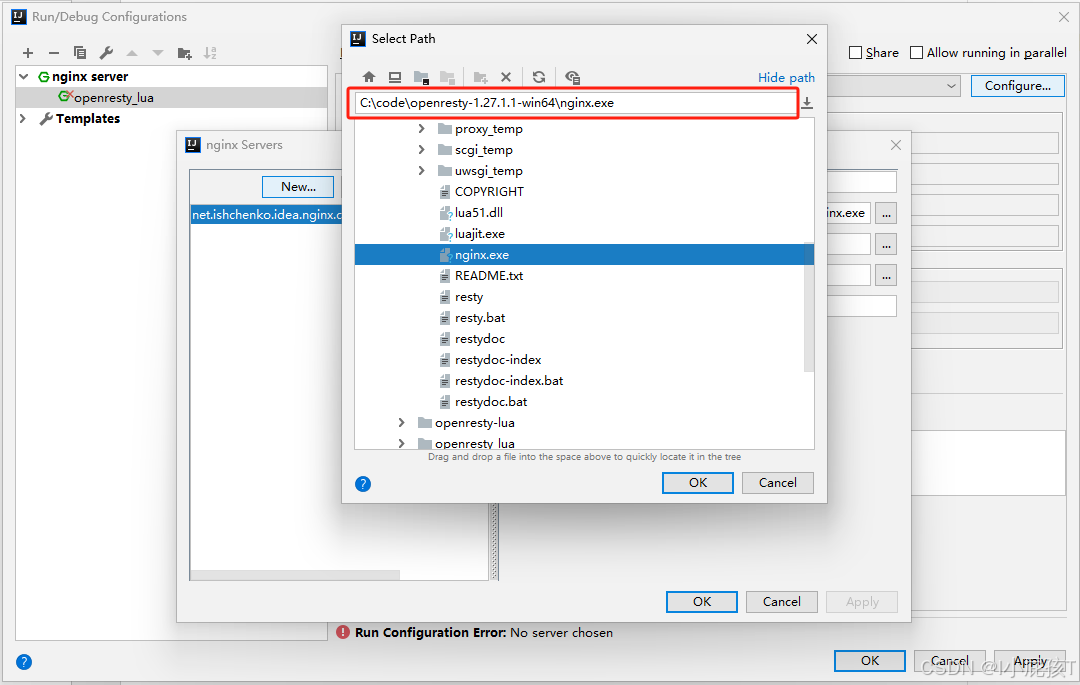Edit templates wrench icon
The height and width of the screenshot is (685, 1080).
(x=106, y=53)
